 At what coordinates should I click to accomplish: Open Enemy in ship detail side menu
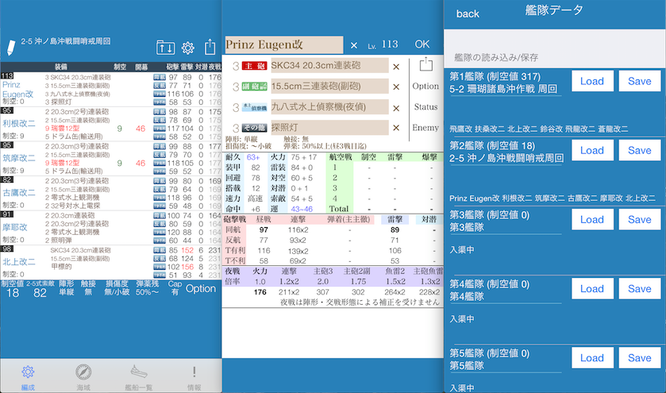coord(425,128)
